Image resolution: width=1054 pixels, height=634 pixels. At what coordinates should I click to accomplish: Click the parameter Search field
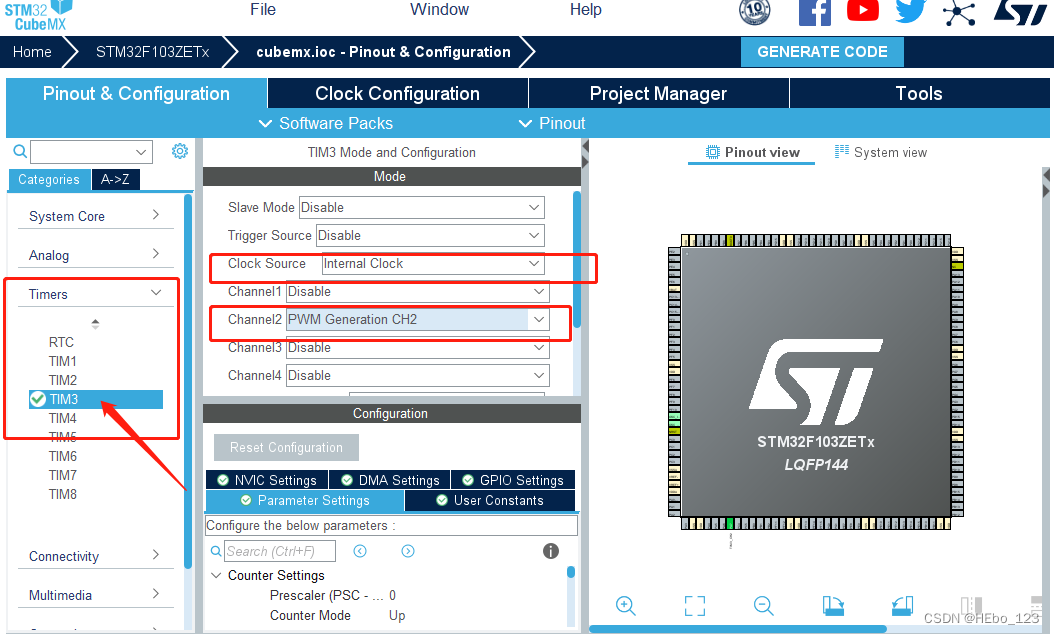[280, 551]
